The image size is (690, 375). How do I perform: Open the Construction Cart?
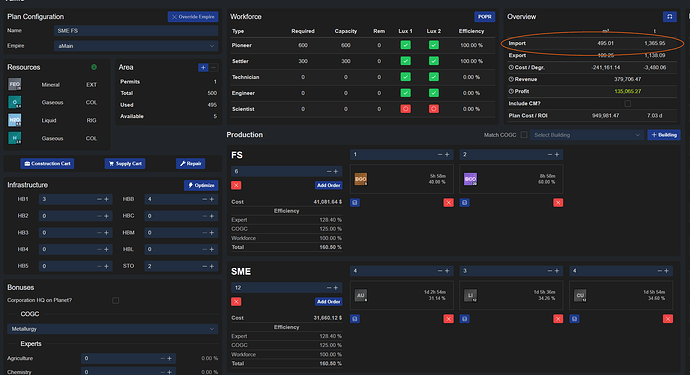[x=47, y=163]
